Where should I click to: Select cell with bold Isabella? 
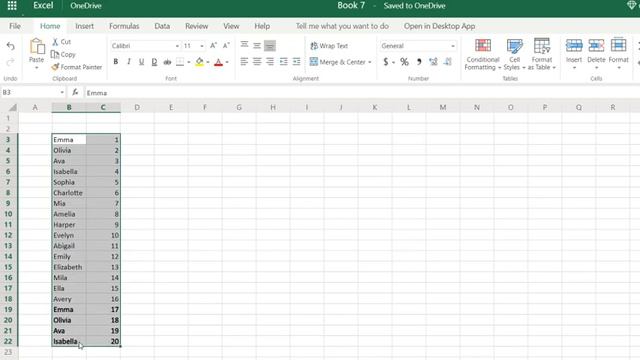coord(69,341)
